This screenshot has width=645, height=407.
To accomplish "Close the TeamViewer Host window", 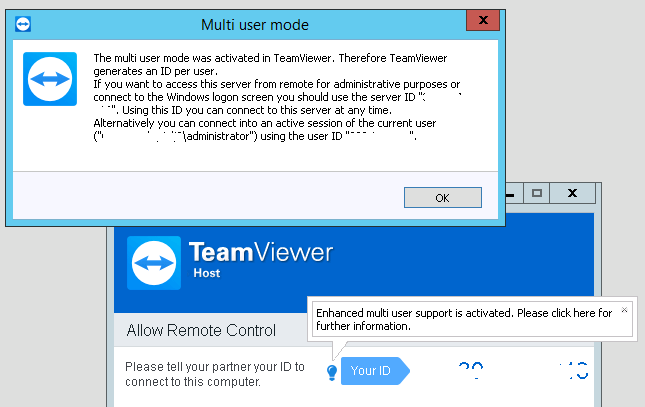I will pyautogui.click(x=572, y=193).
